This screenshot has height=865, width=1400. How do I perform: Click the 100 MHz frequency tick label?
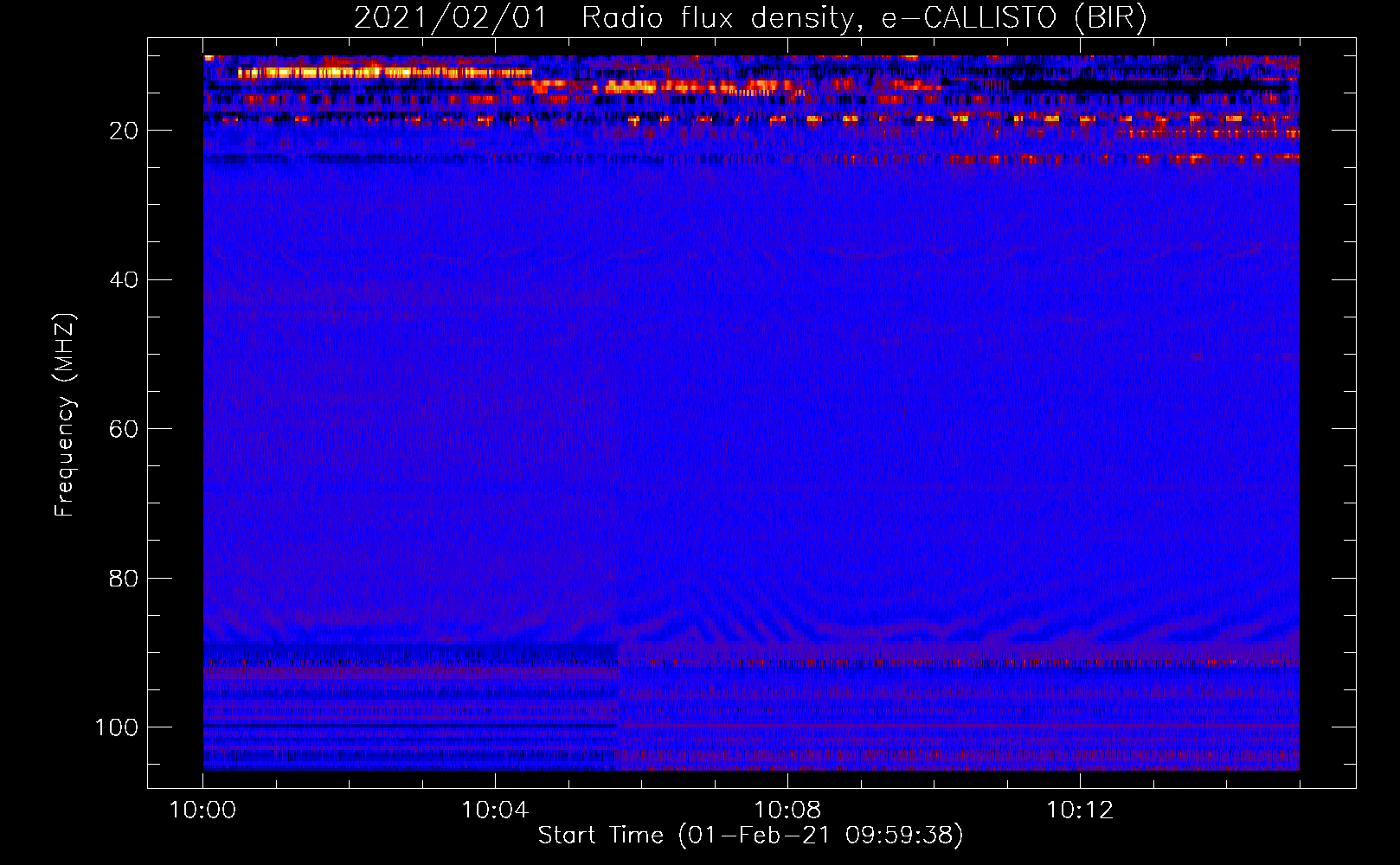click(117, 727)
